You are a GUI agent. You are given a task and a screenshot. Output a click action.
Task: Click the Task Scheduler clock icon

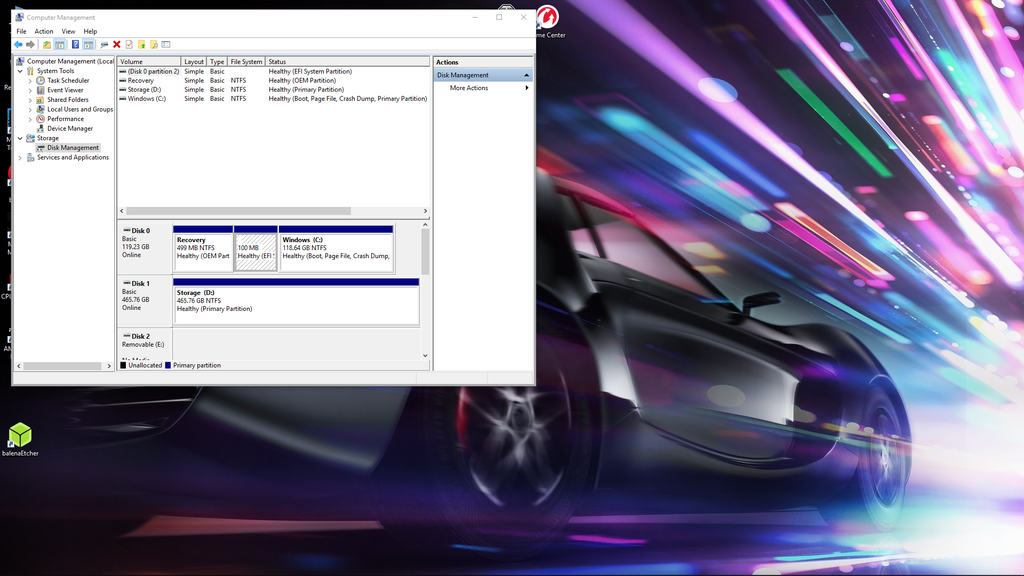tap(40, 80)
